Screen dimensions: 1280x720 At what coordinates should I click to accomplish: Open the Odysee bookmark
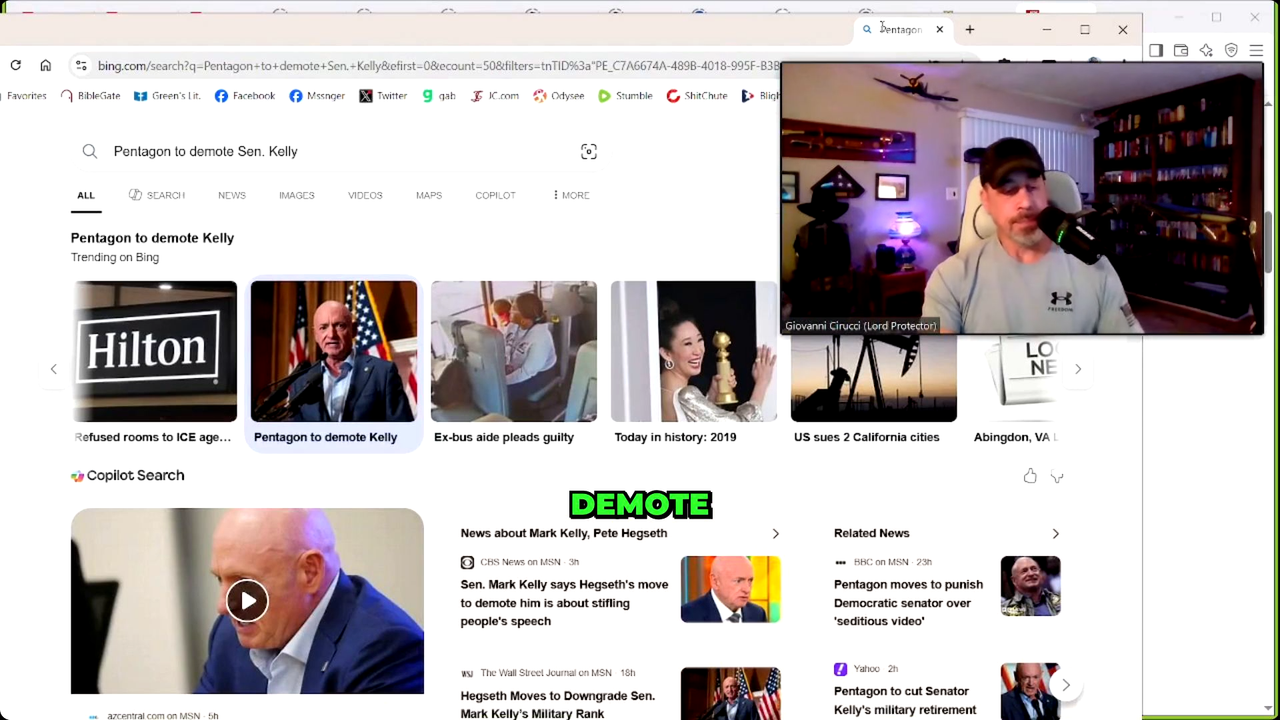(558, 96)
